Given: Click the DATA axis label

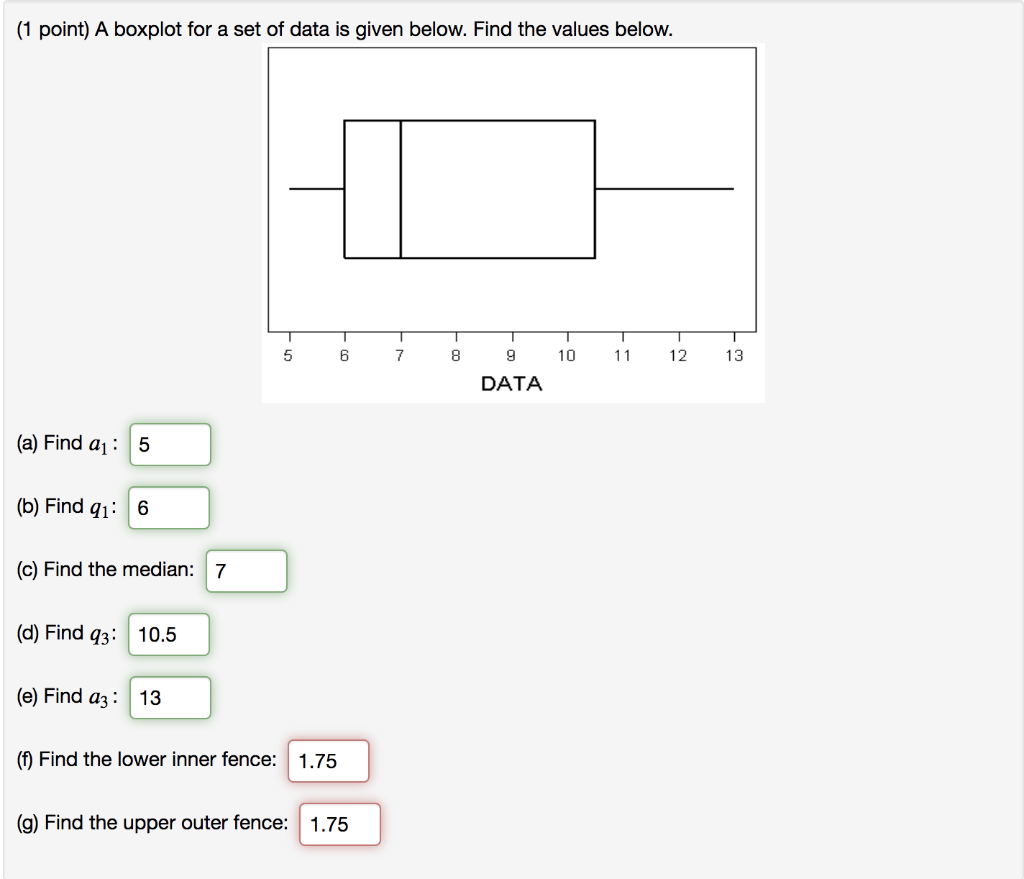Looking at the screenshot, I should coord(512,383).
